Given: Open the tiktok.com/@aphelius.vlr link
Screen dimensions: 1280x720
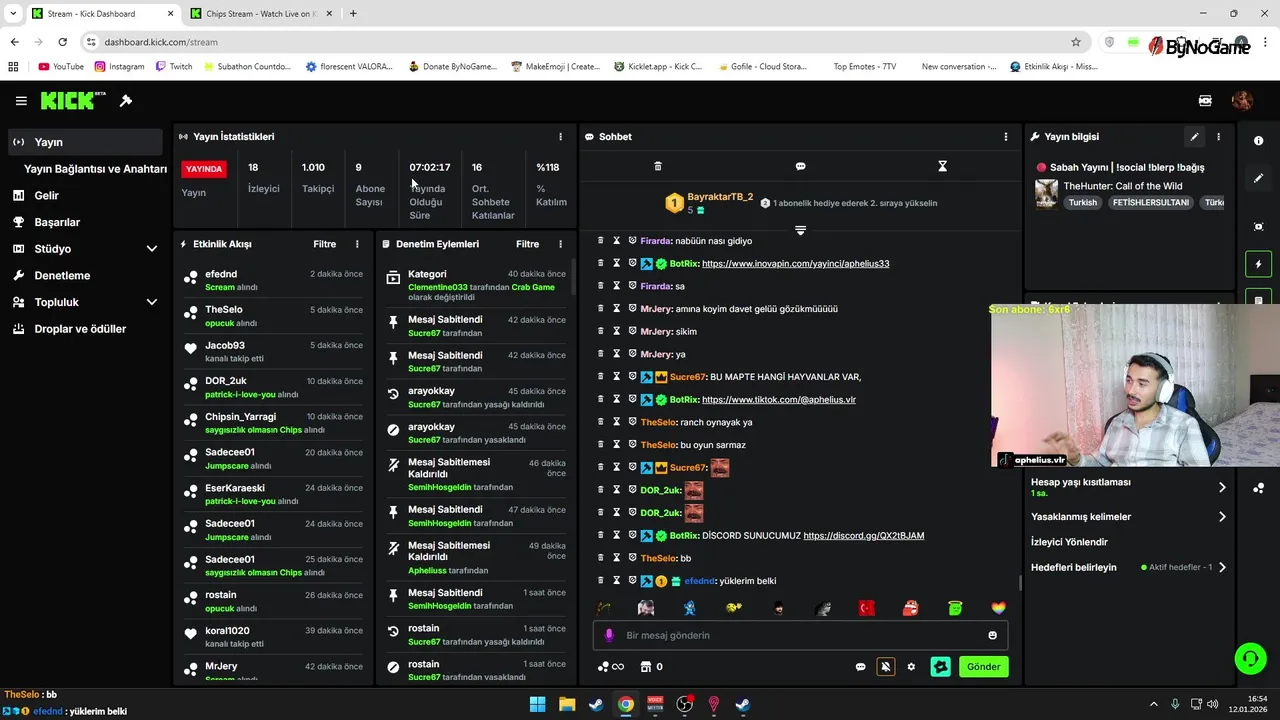Looking at the screenshot, I should coord(779,400).
